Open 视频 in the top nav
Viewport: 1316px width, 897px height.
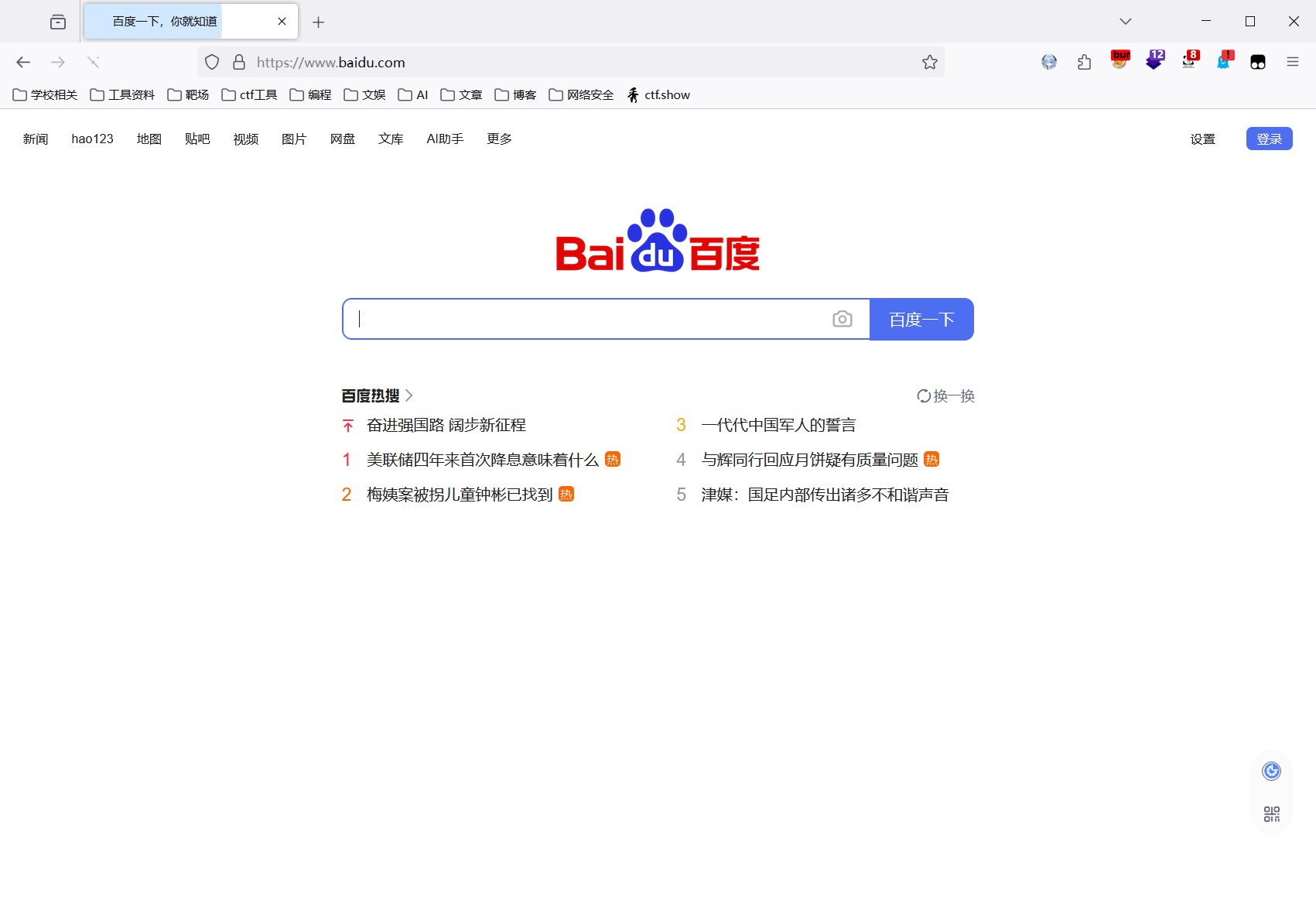pos(245,139)
